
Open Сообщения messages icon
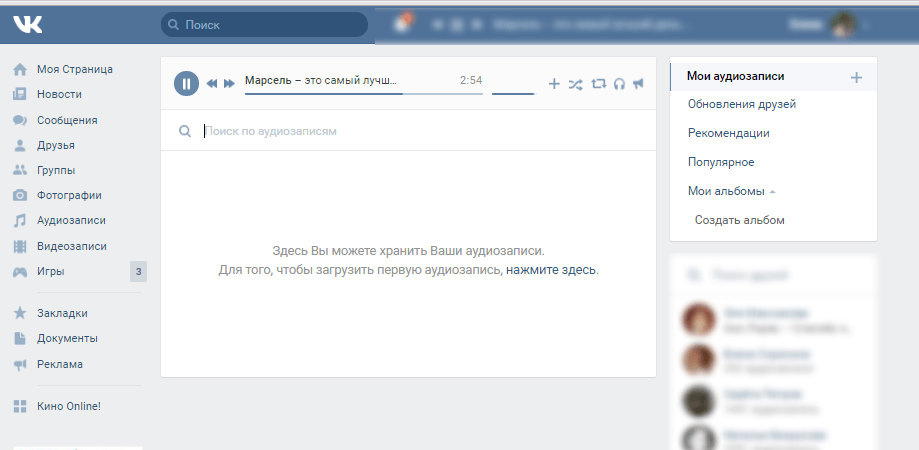(x=20, y=120)
